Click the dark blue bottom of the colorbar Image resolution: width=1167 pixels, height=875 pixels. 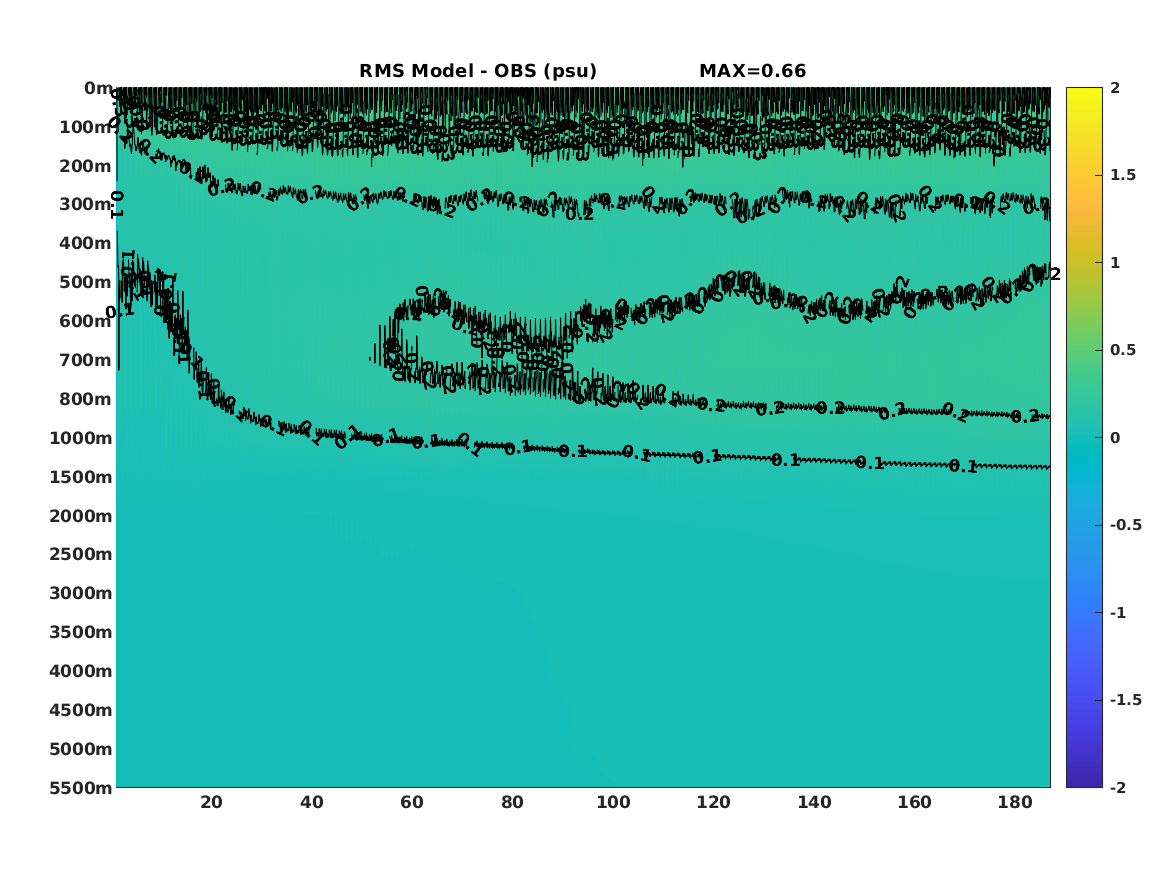click(1084, 780)
